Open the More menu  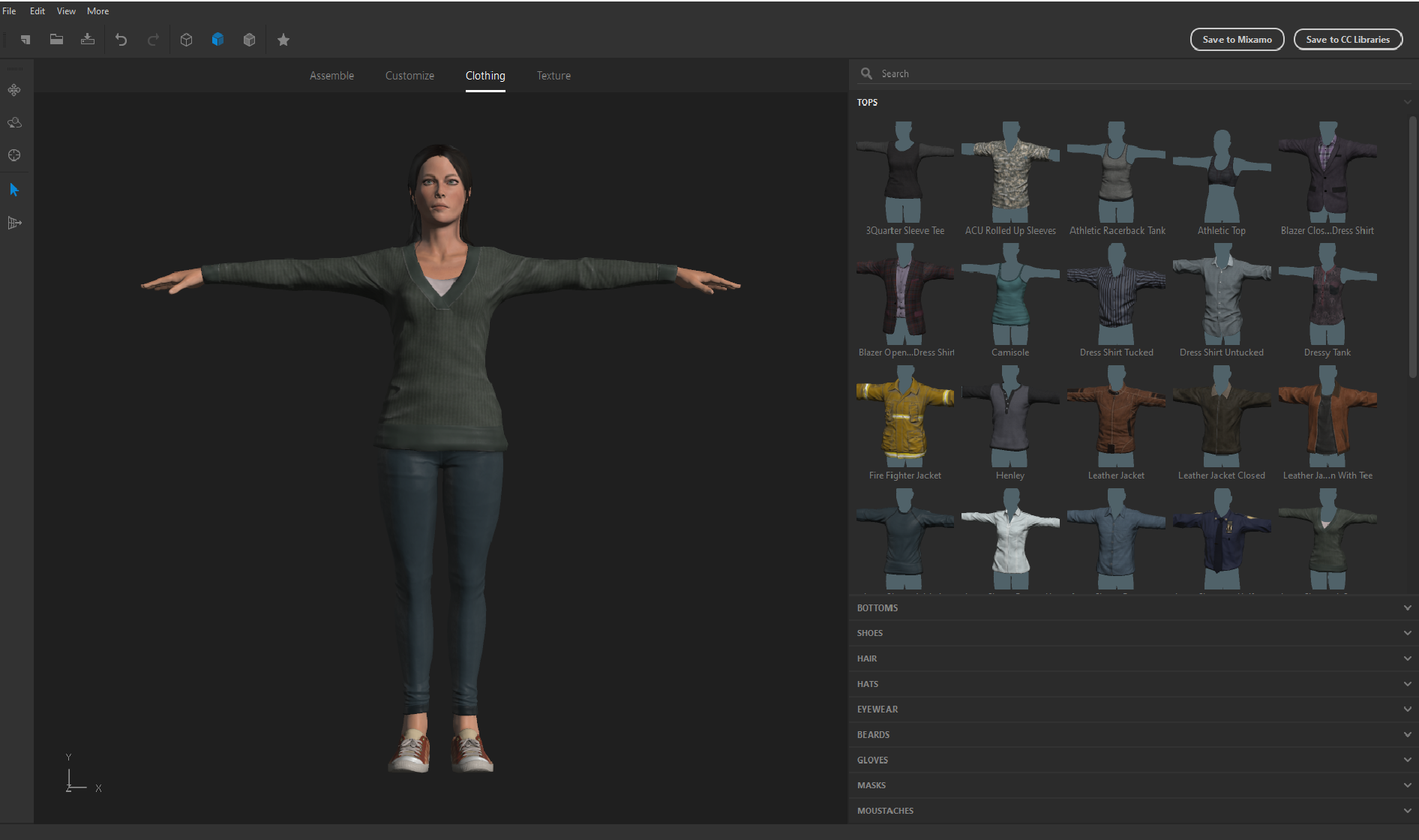(x=98, y=11)
